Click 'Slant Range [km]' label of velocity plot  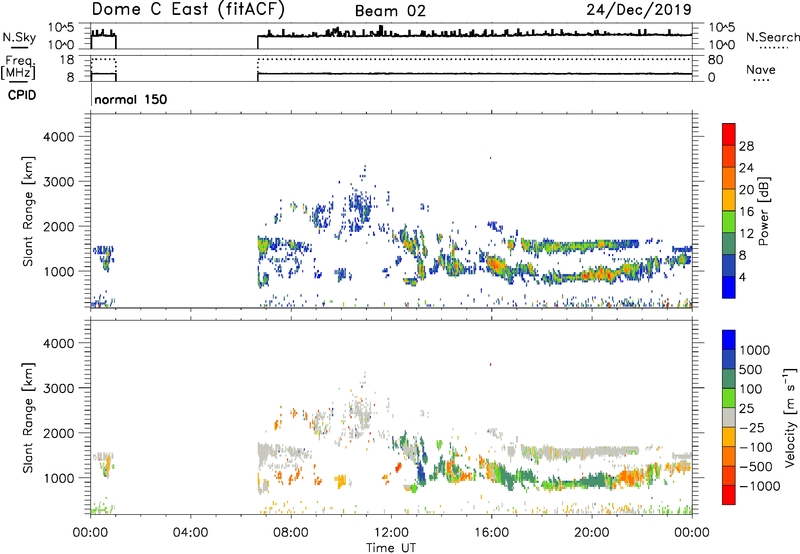click(x=28, y=418)
